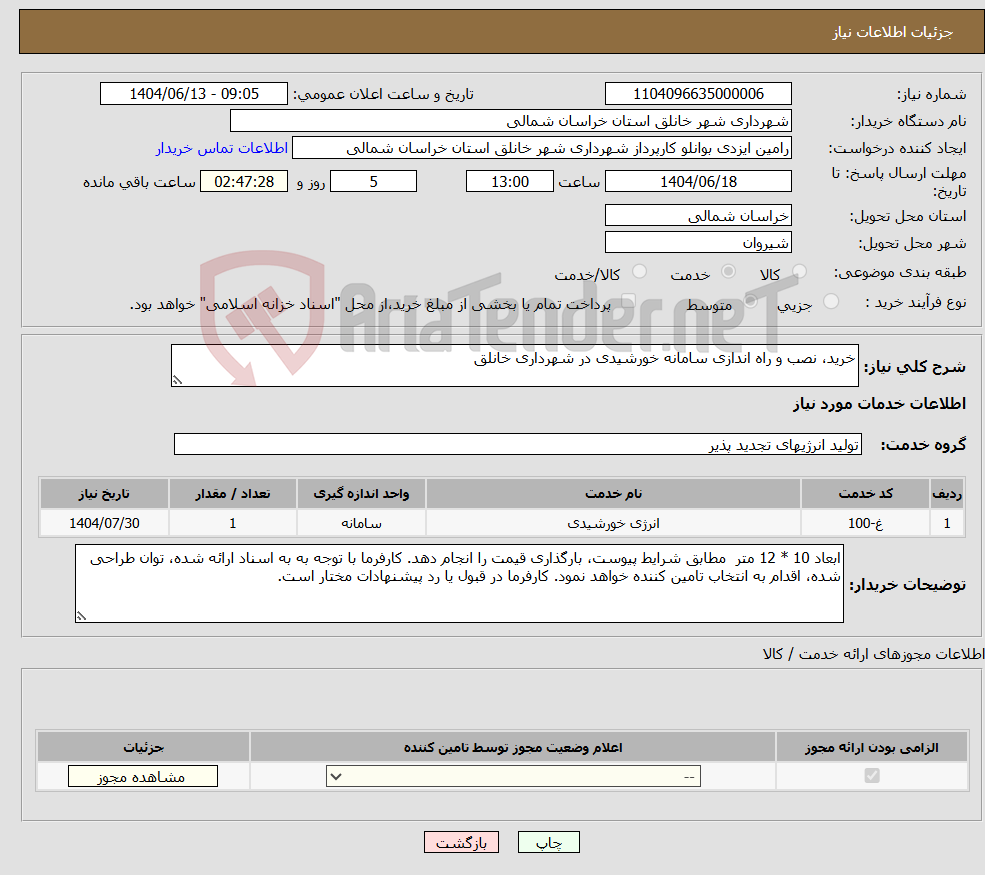
Task: Click the remaining time field 02:47:28
Action: tap(244, 182)
